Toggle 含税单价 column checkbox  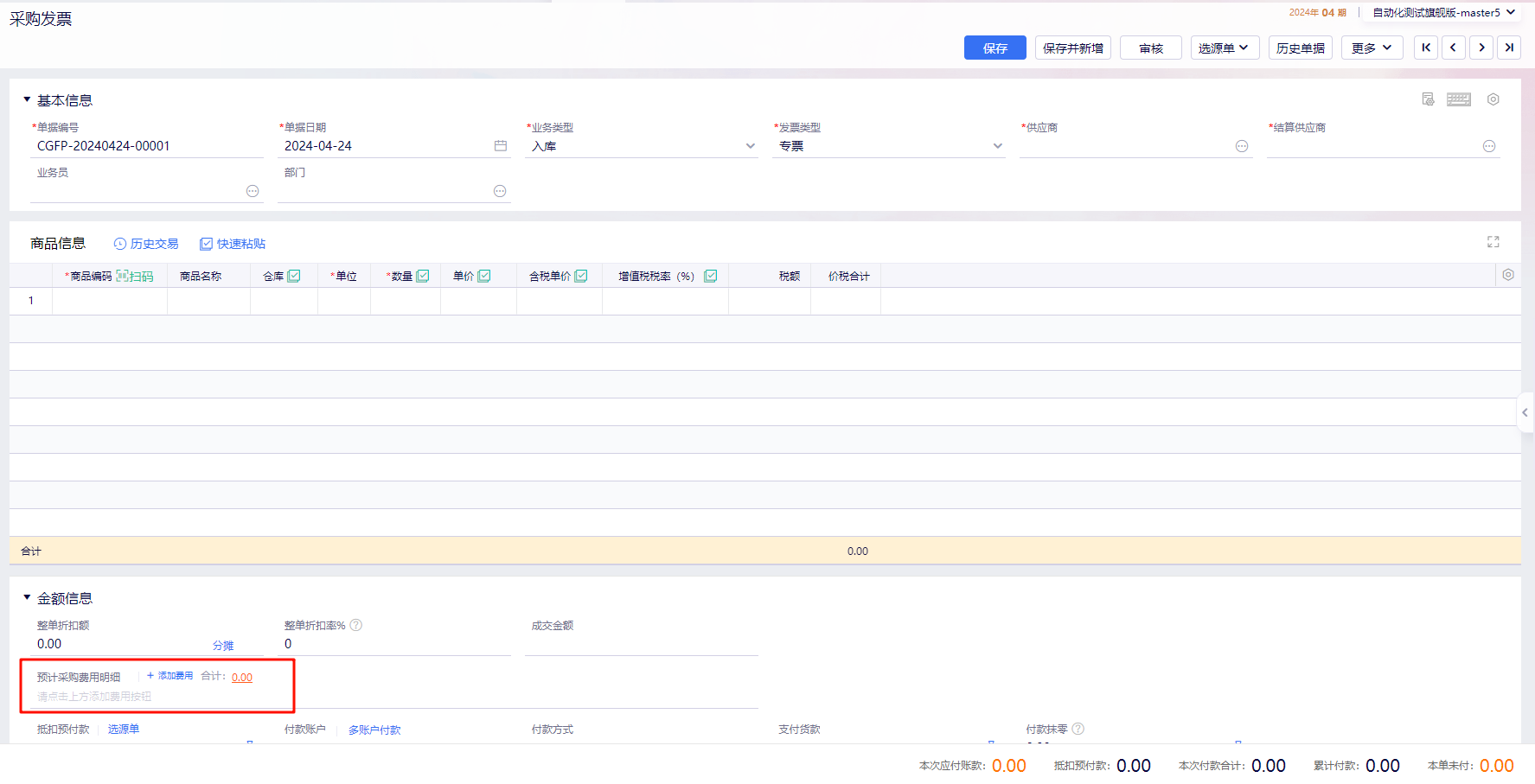(581, 276)
